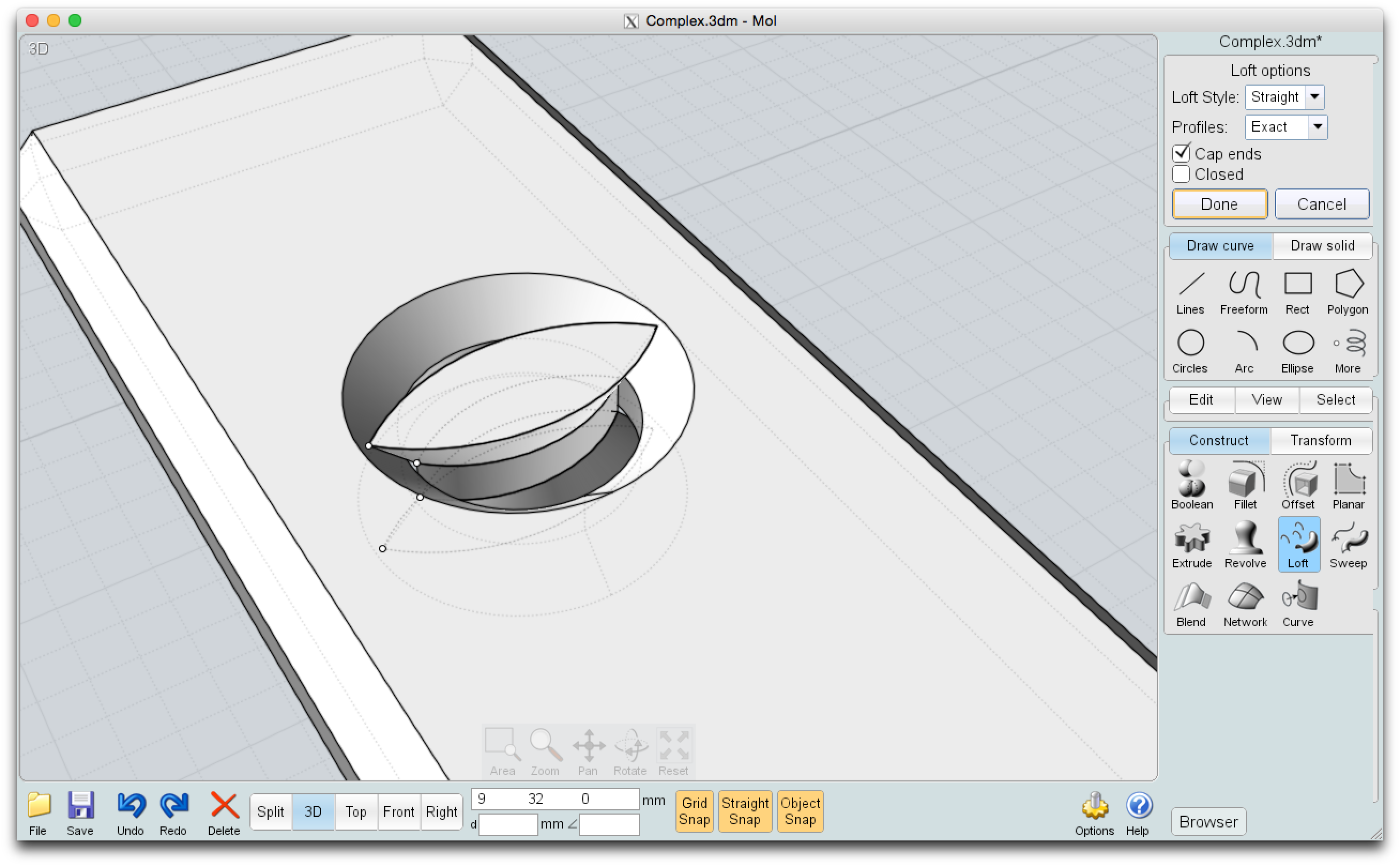1400x866 pixels.
Task: Select the Sweep tool
Action: (1348, 545)
